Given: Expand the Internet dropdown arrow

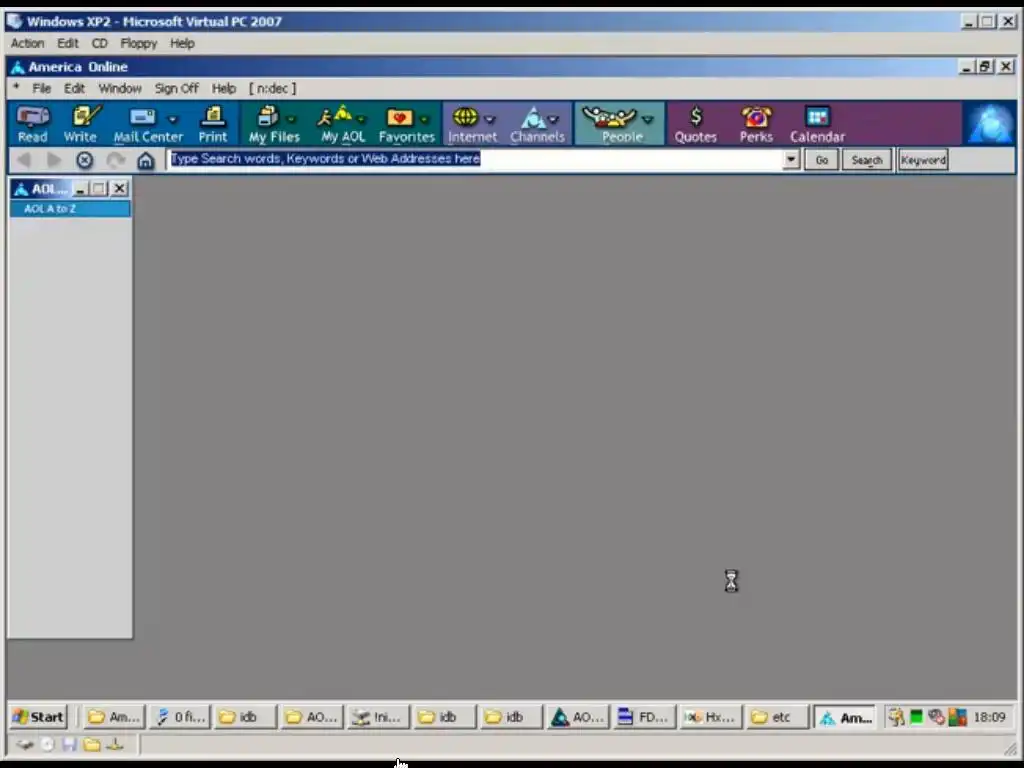Looking at the screenshot, I should click(490, 120).
